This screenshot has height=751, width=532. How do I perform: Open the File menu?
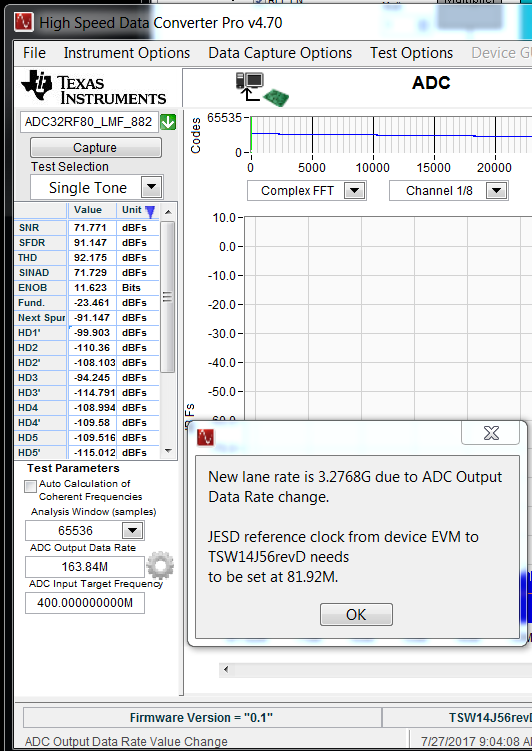(34, 53)
